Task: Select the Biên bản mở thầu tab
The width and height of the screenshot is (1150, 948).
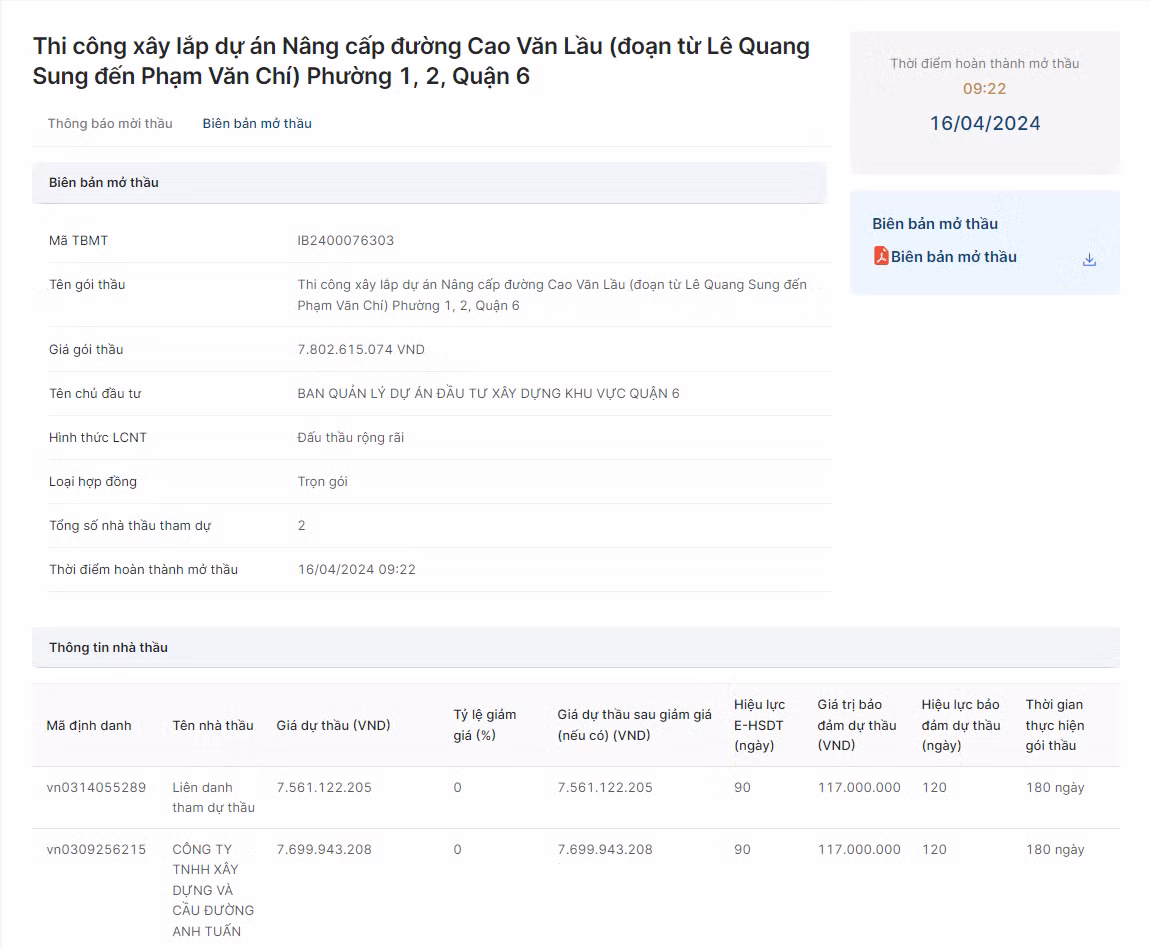Action: (x=257, y=123)
